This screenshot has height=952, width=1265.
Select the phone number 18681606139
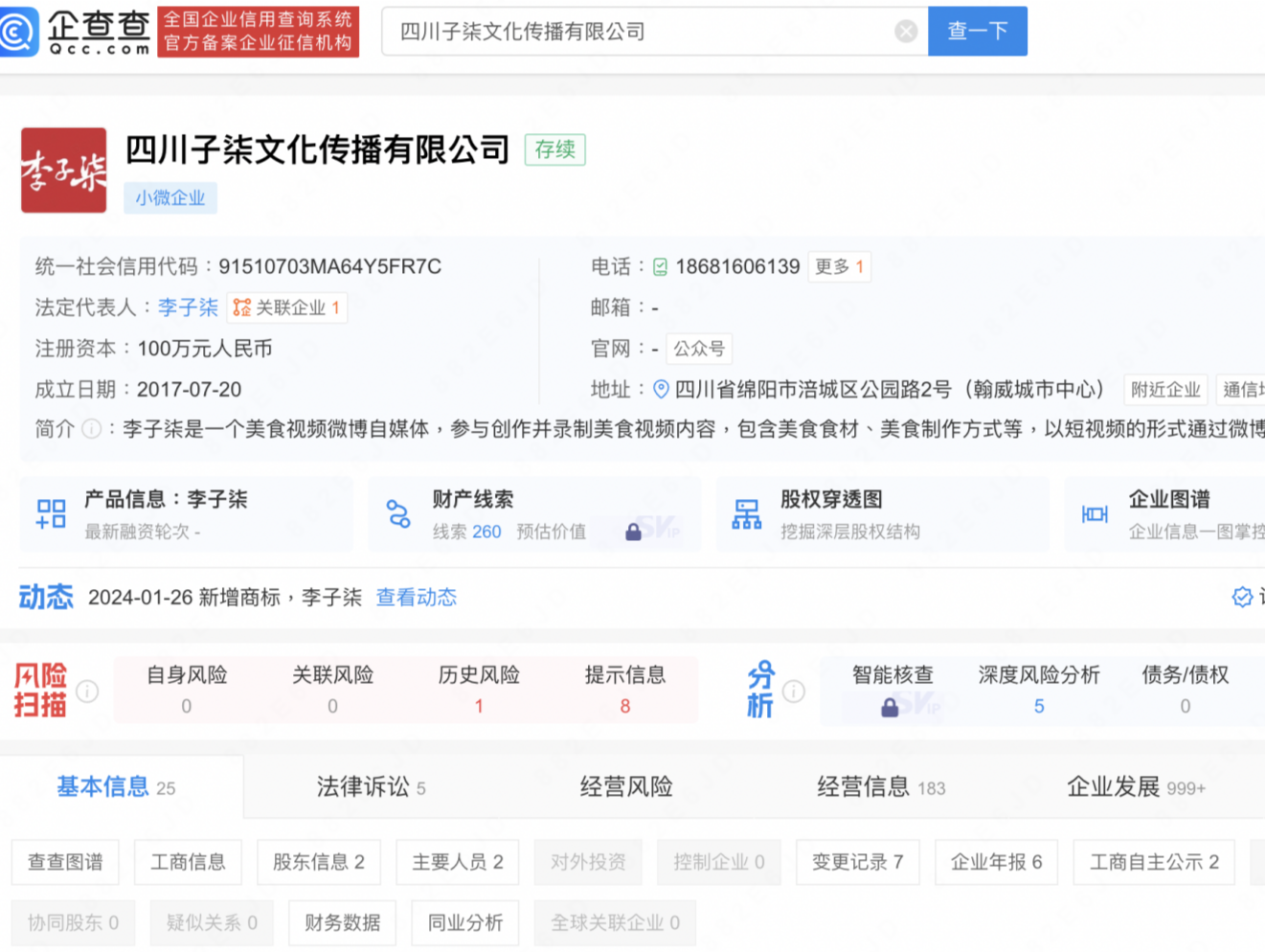pos(737,267)
